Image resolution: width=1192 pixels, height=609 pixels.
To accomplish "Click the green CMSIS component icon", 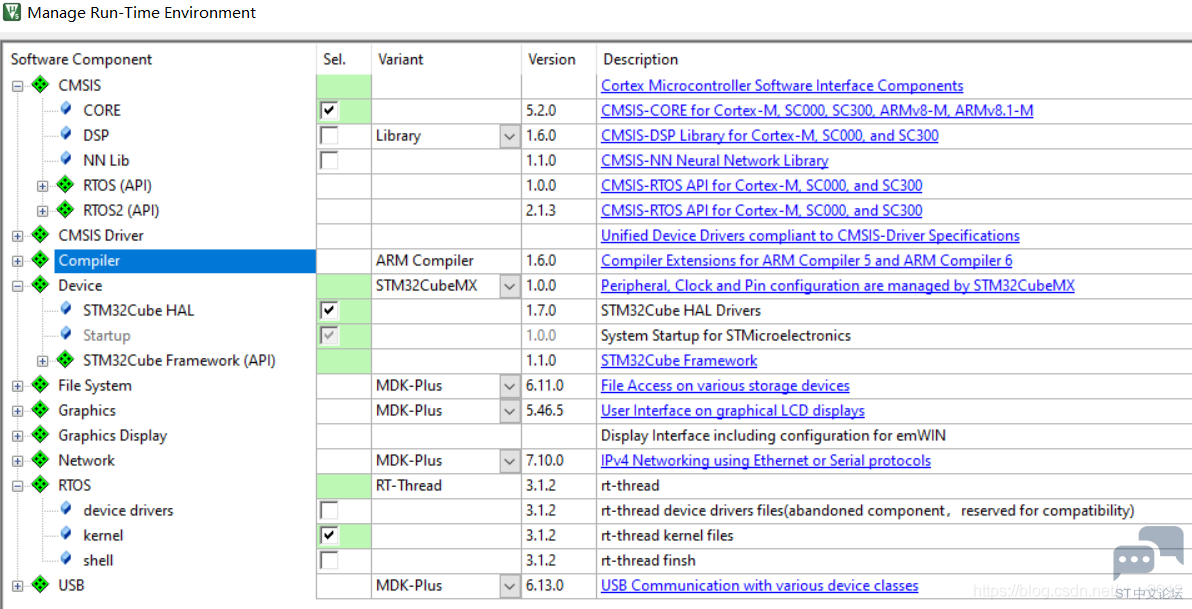I will click(x=41, y=85).
